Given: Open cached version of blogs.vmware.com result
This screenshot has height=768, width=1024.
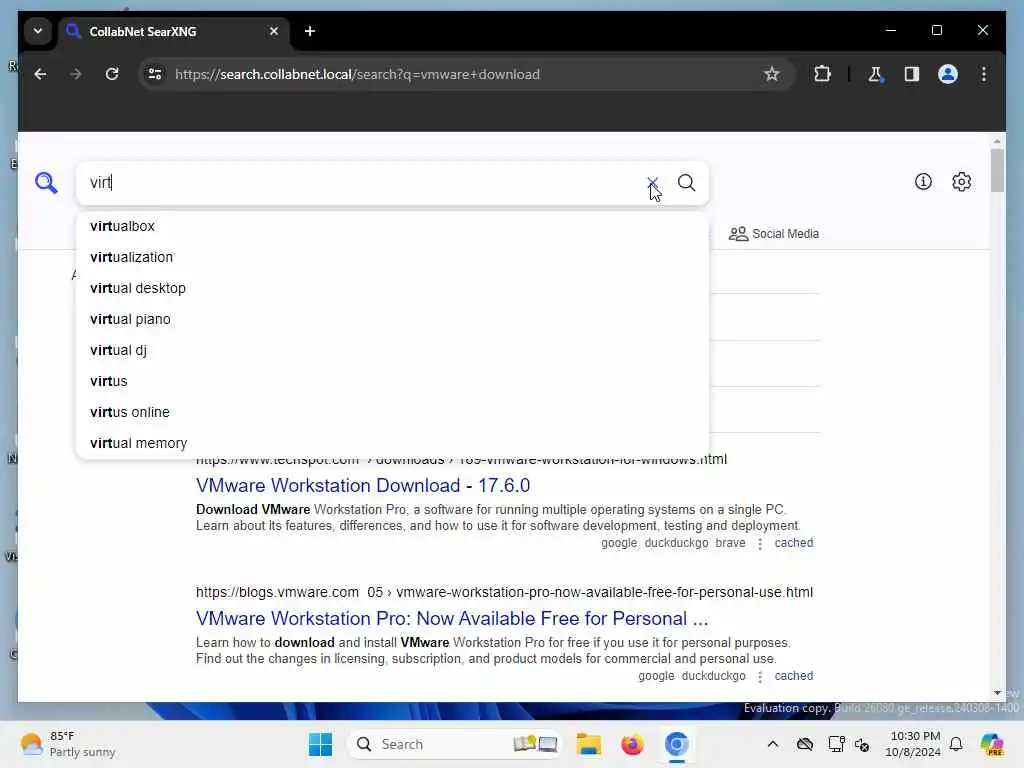Looking at the screenshot, I should pyautogui.click(x=793, y=676).
